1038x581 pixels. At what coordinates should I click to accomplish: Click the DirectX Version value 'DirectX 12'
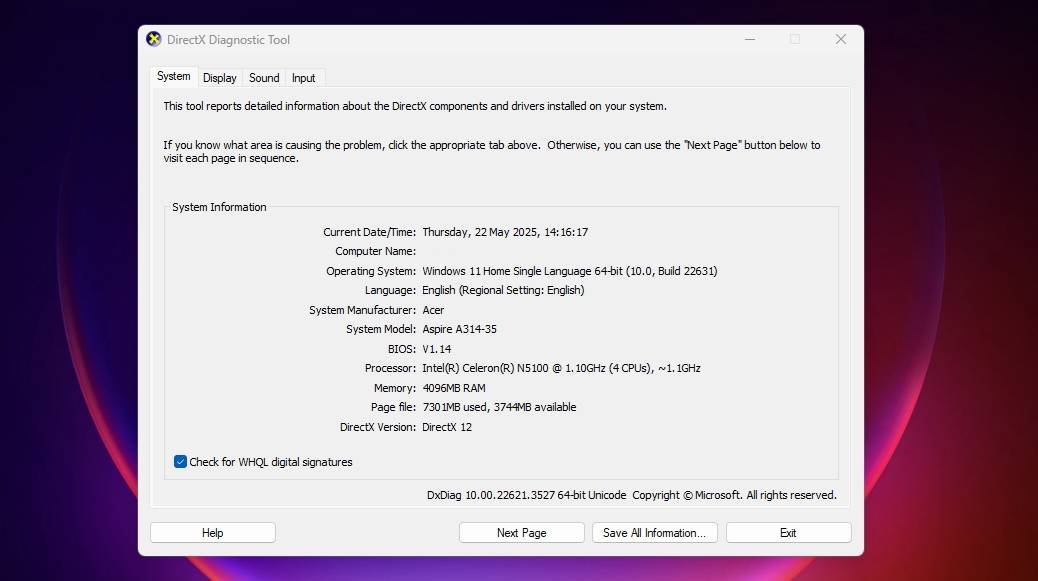(x=447, y=427)
